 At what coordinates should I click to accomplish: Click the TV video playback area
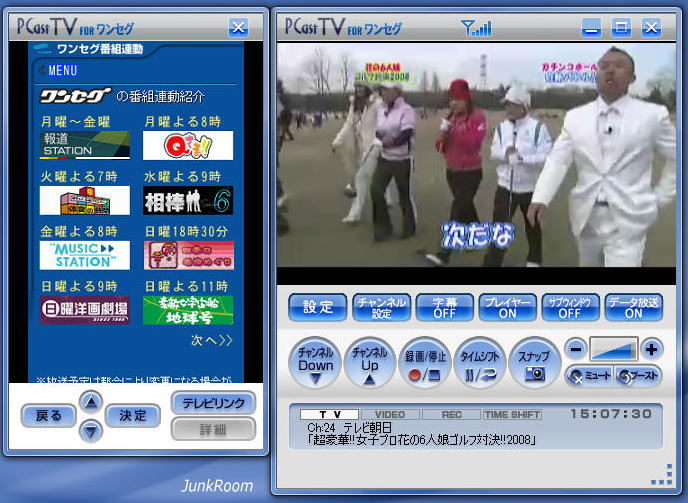click(476, 155)
